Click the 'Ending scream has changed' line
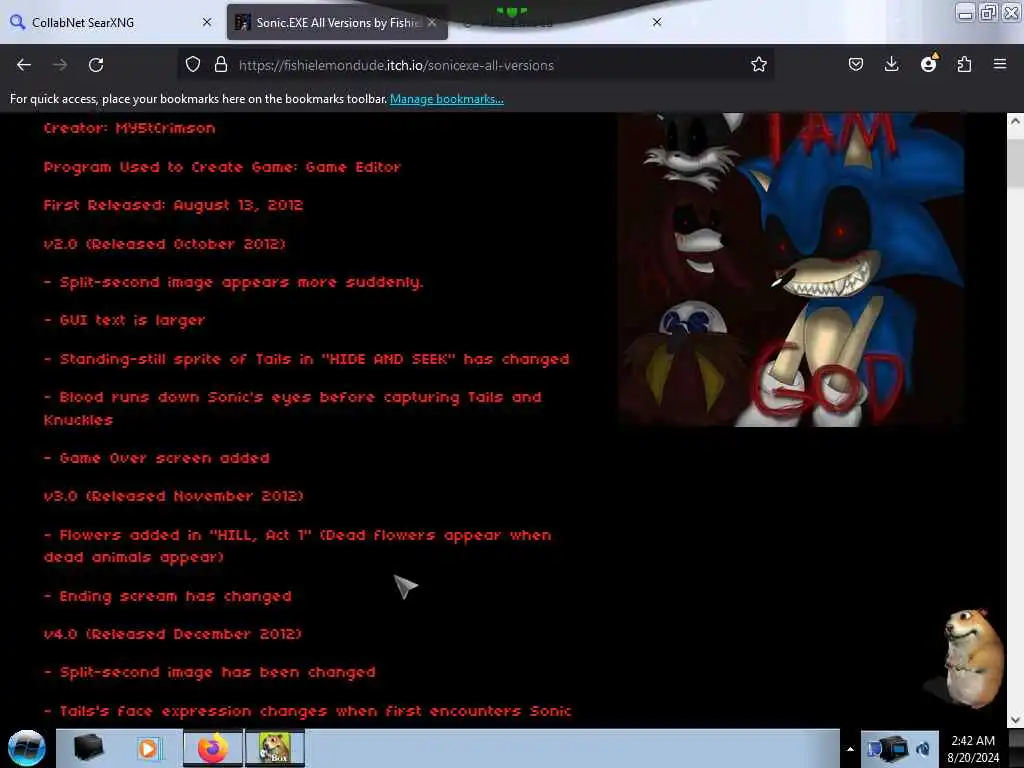The width and height of the screenshot is (1024, 768). 168,597
